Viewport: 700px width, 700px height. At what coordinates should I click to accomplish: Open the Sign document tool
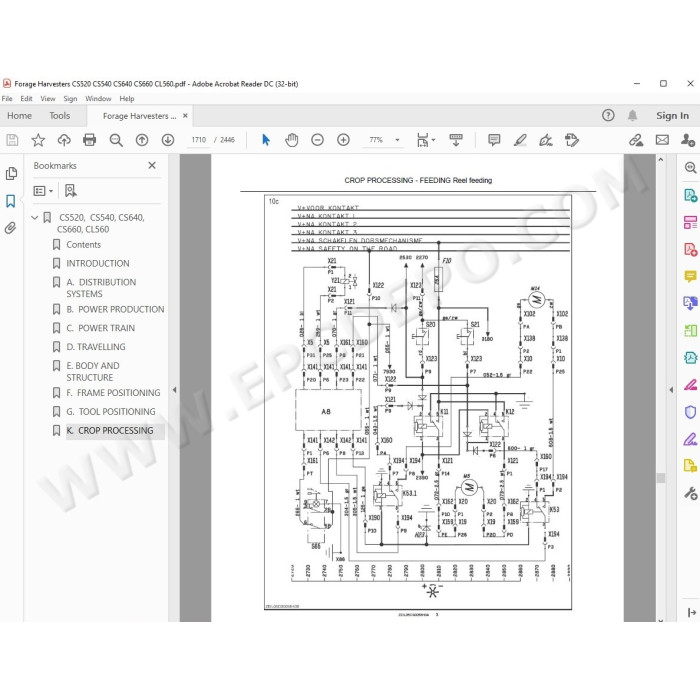point(546,140)
